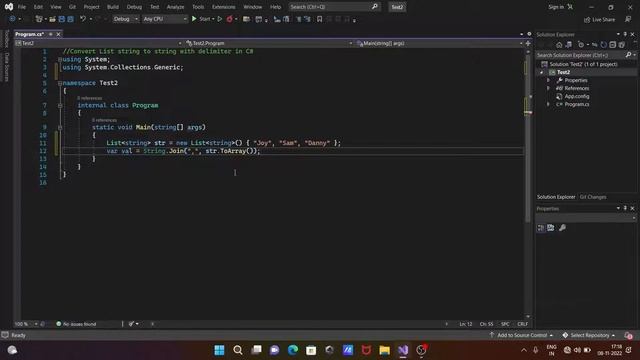Click Pending Changes Filter clock icon
This screenshot has height=360, width=640.
(x=580, y=44)
